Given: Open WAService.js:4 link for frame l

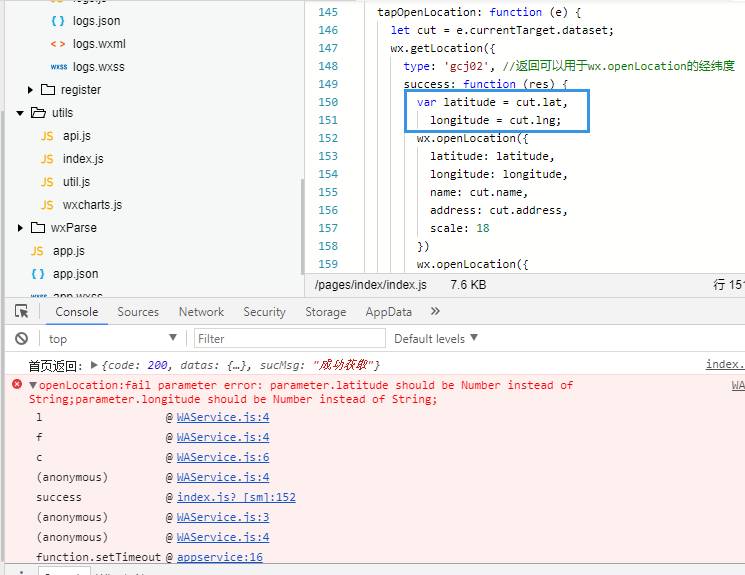Looking at the screenshot, I should [x=223, y=417].
